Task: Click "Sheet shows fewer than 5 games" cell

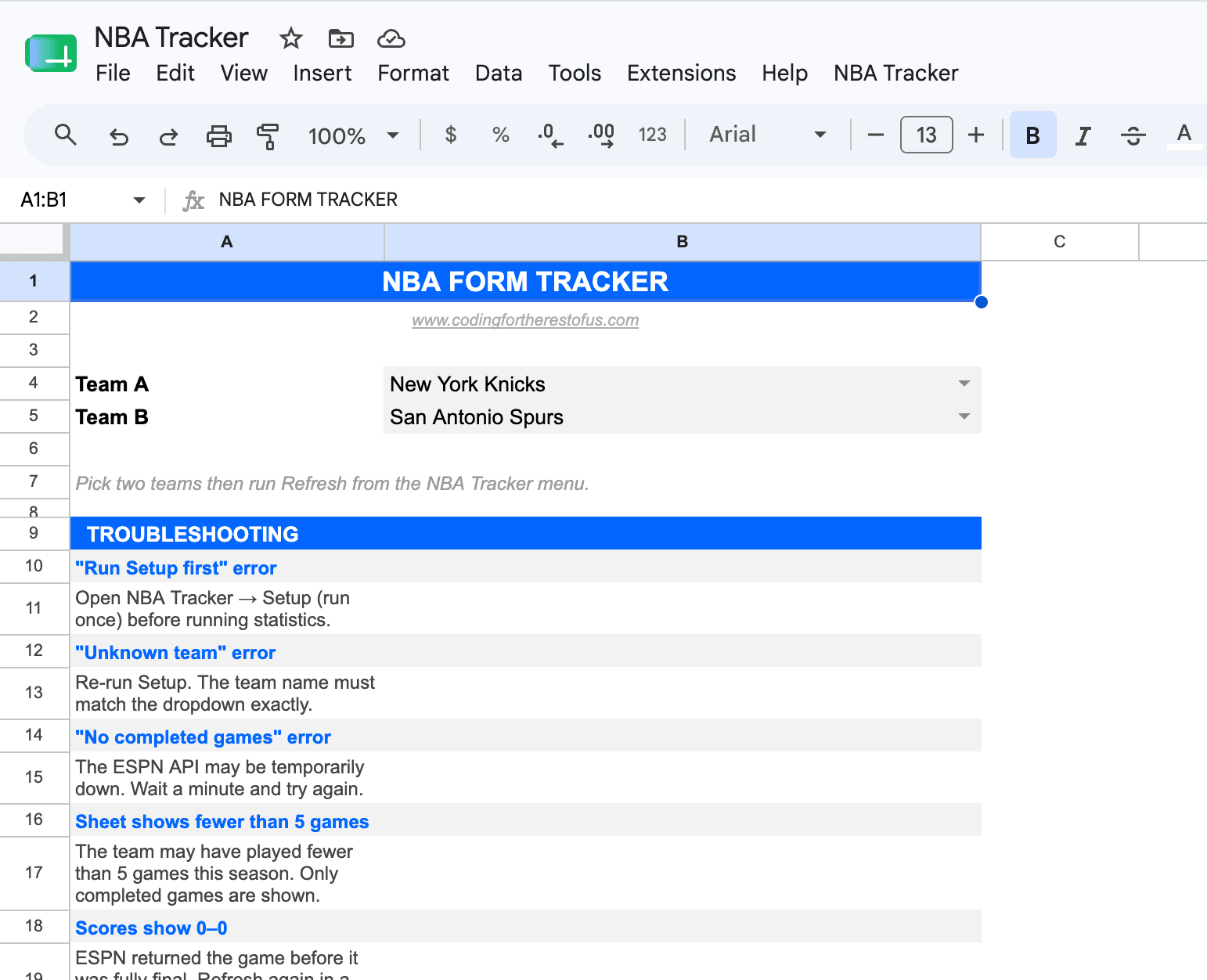Action: point(525,820)
